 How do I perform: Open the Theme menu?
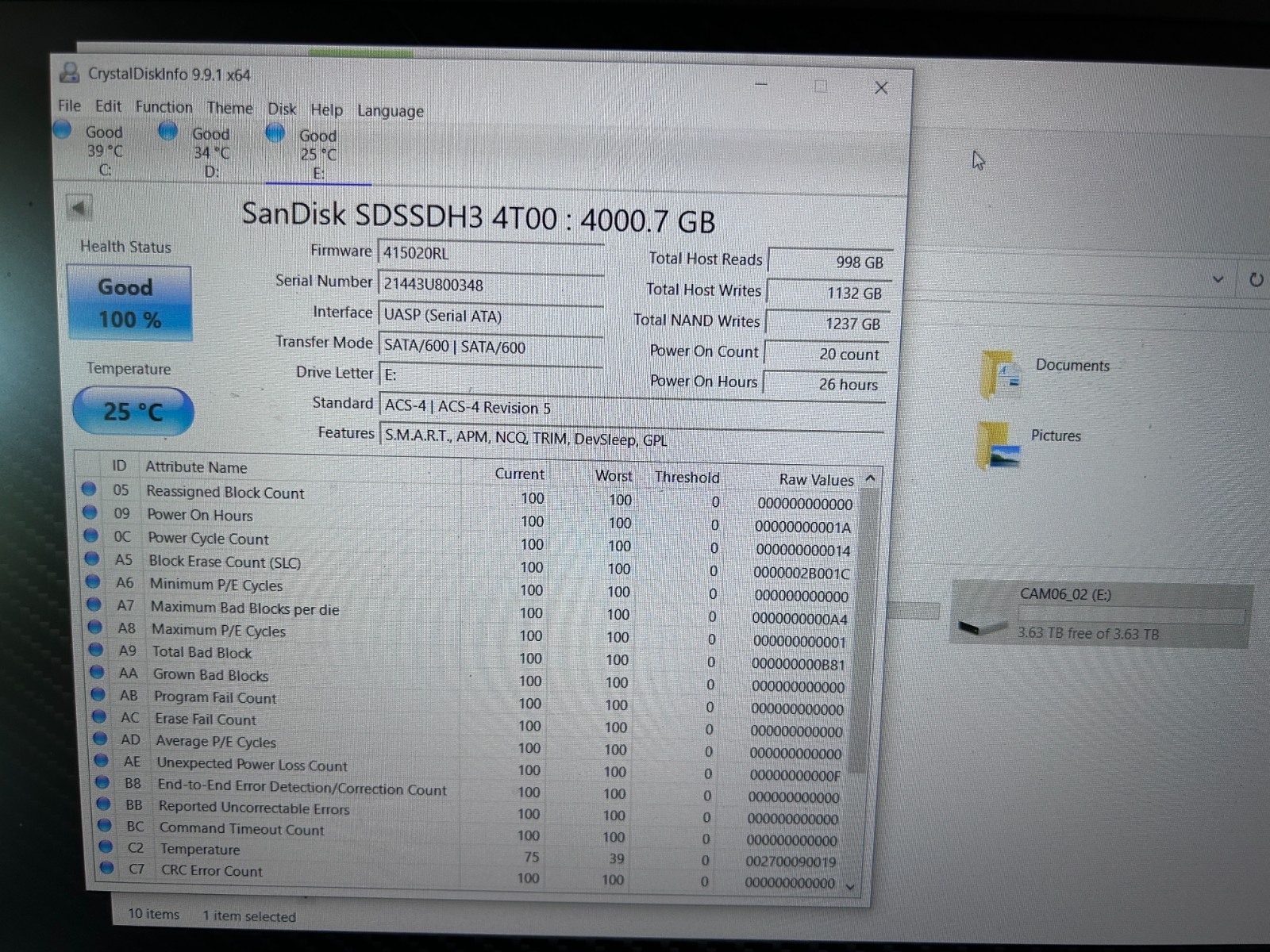coord(230,108)
